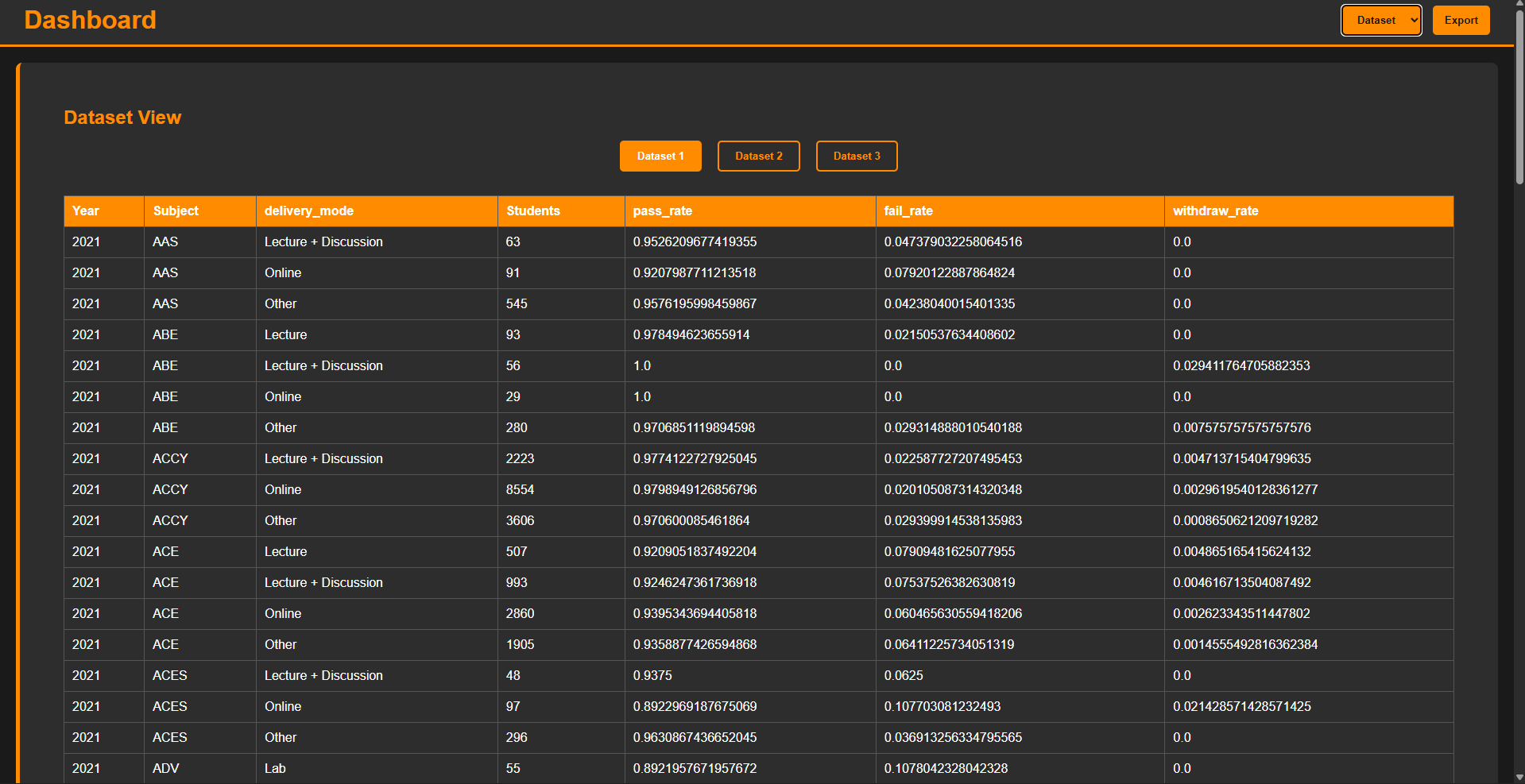The height and width of the screenshot is (784, 1525).
Task: Select withdraw rate 0.004713715404799635
Action: tap(1309, 459)
